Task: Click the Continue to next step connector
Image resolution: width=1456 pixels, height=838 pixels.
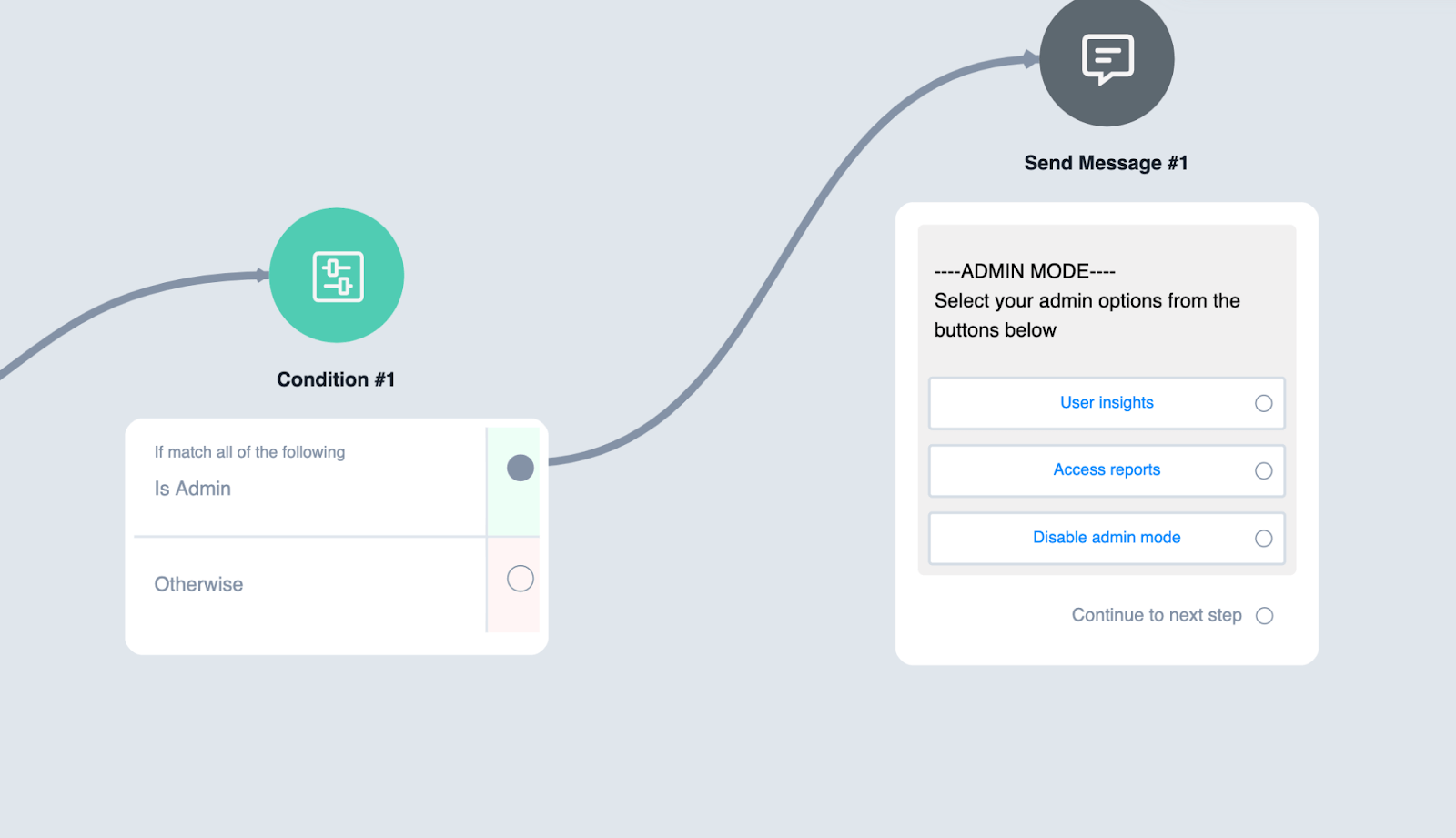Action: tap(1264, 616)
